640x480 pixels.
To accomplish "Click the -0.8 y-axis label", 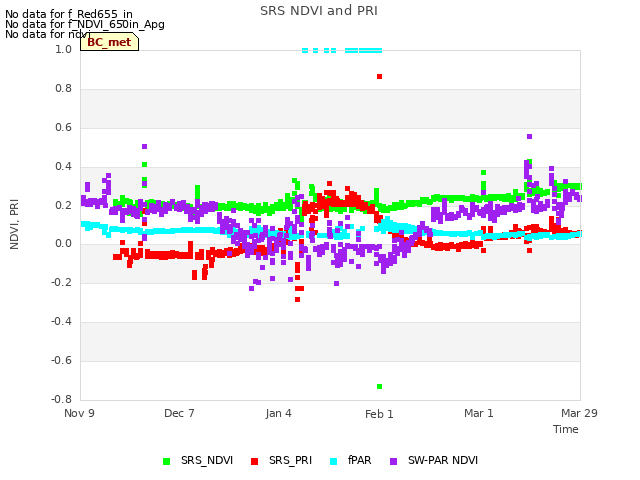I will click(x=61, y=400).
